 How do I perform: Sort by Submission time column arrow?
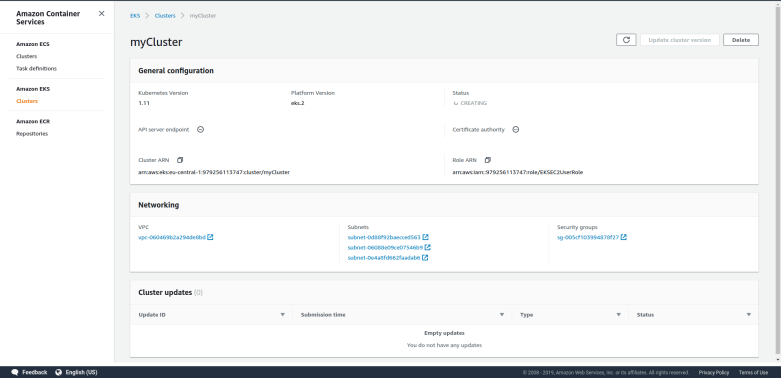(502, 315)
